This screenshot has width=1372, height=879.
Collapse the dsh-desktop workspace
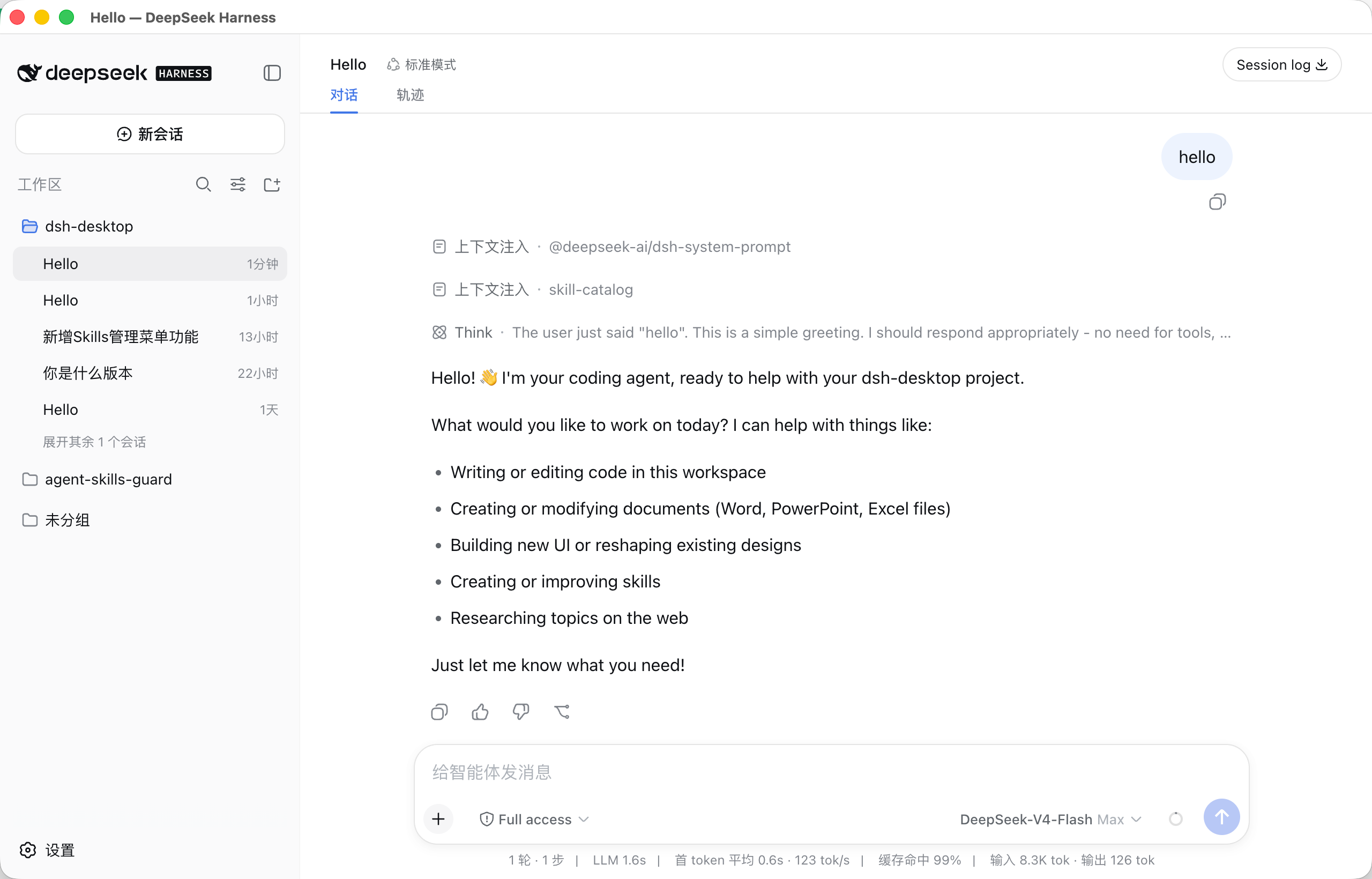pos(150,226)
